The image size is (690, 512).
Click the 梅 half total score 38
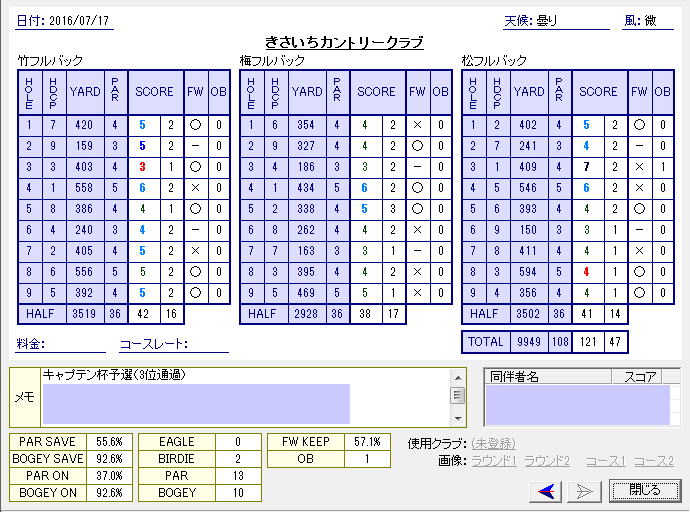(365, 314)
